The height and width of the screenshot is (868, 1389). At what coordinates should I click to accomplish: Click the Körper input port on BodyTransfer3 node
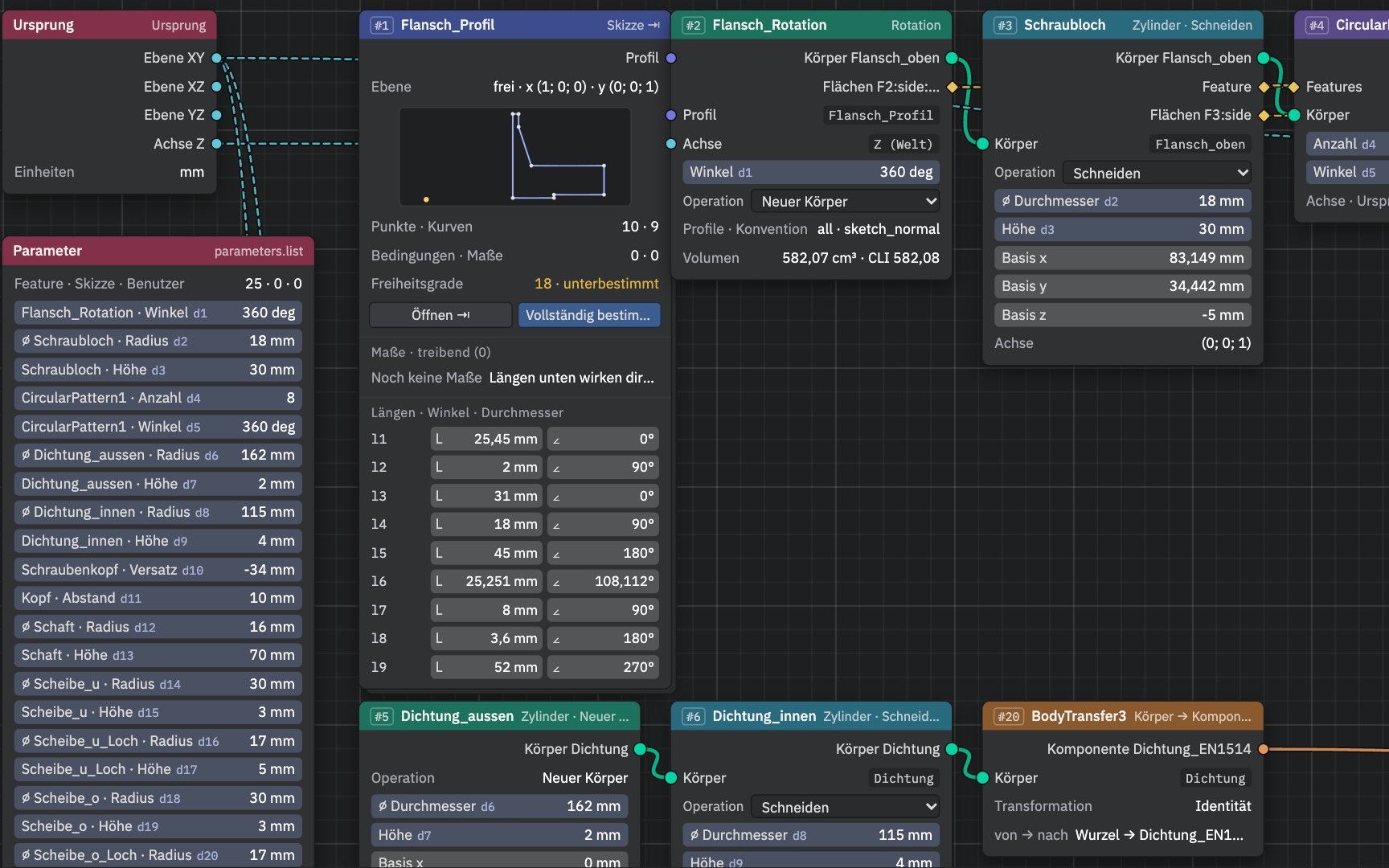982,777
